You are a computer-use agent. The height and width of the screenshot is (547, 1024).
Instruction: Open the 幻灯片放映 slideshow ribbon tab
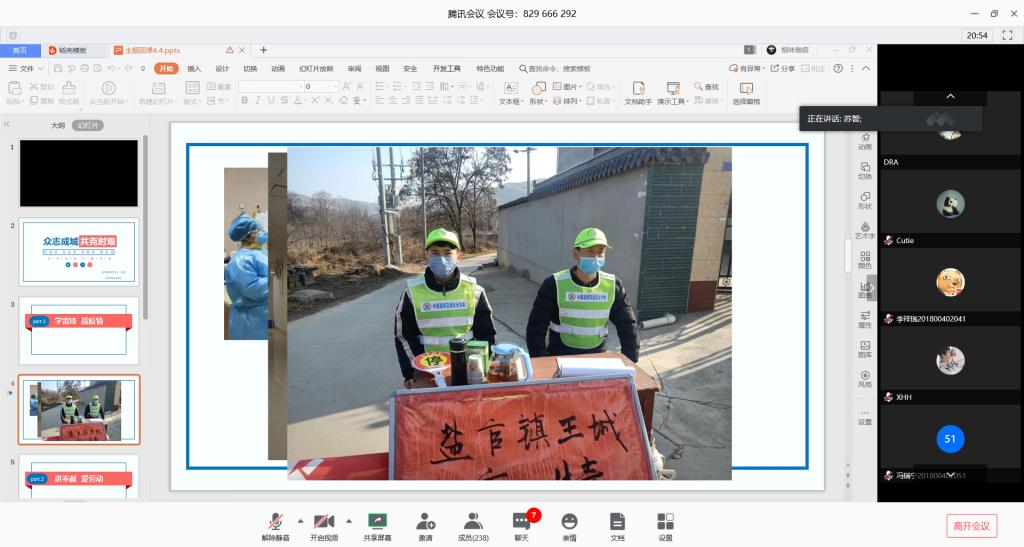pos(316,69)
